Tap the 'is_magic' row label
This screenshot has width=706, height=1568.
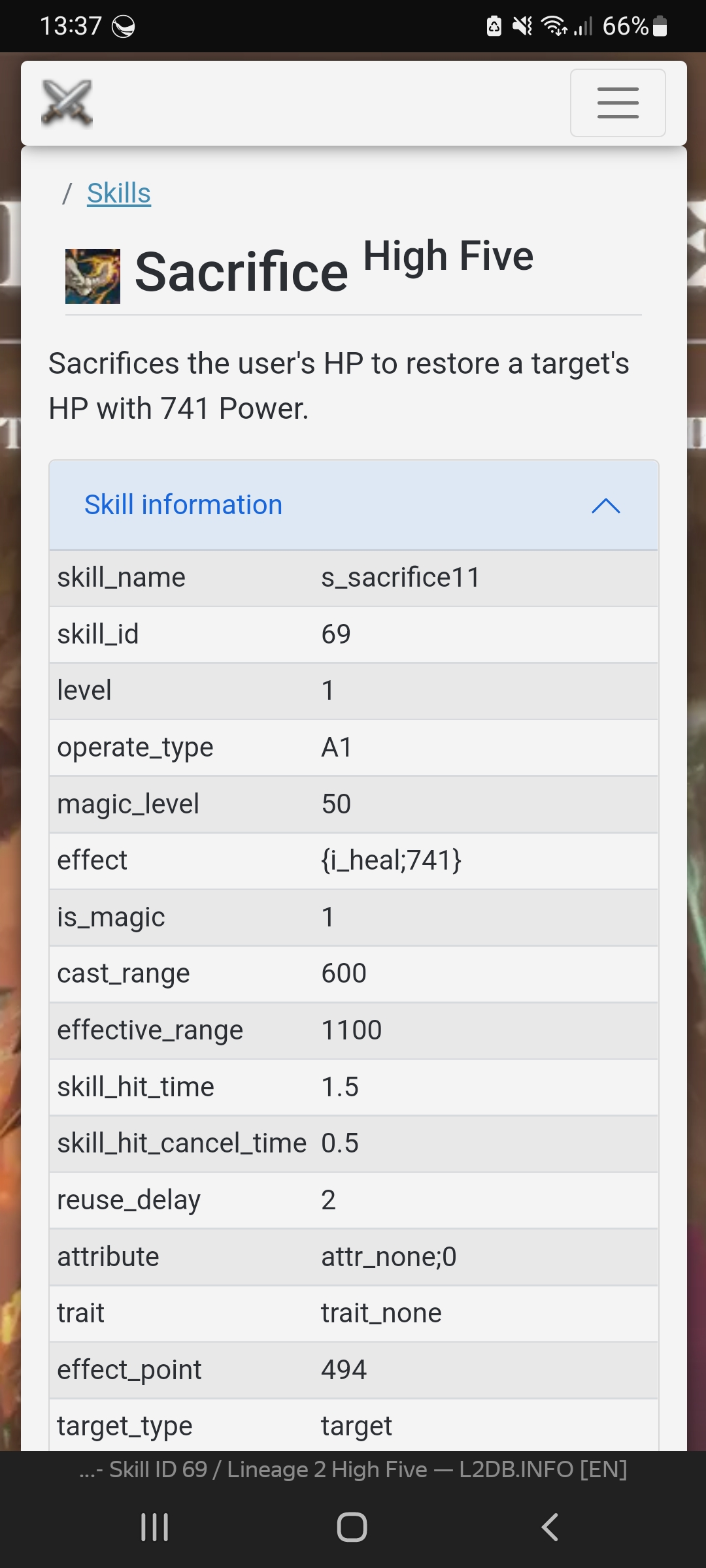coord(111,917)
